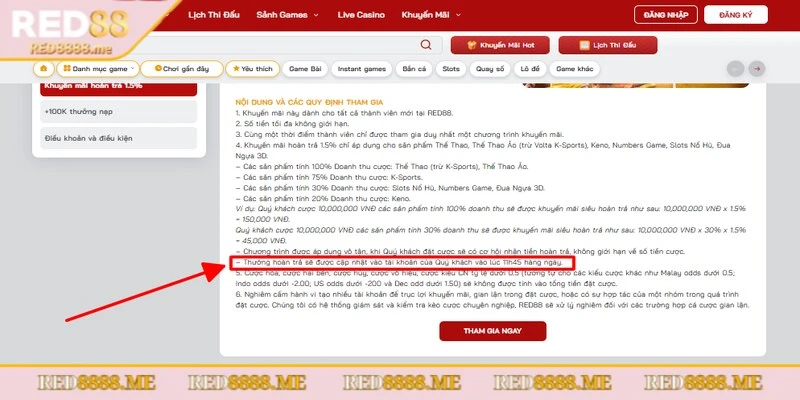
Task: Select Instant games category
Action: 362,69
